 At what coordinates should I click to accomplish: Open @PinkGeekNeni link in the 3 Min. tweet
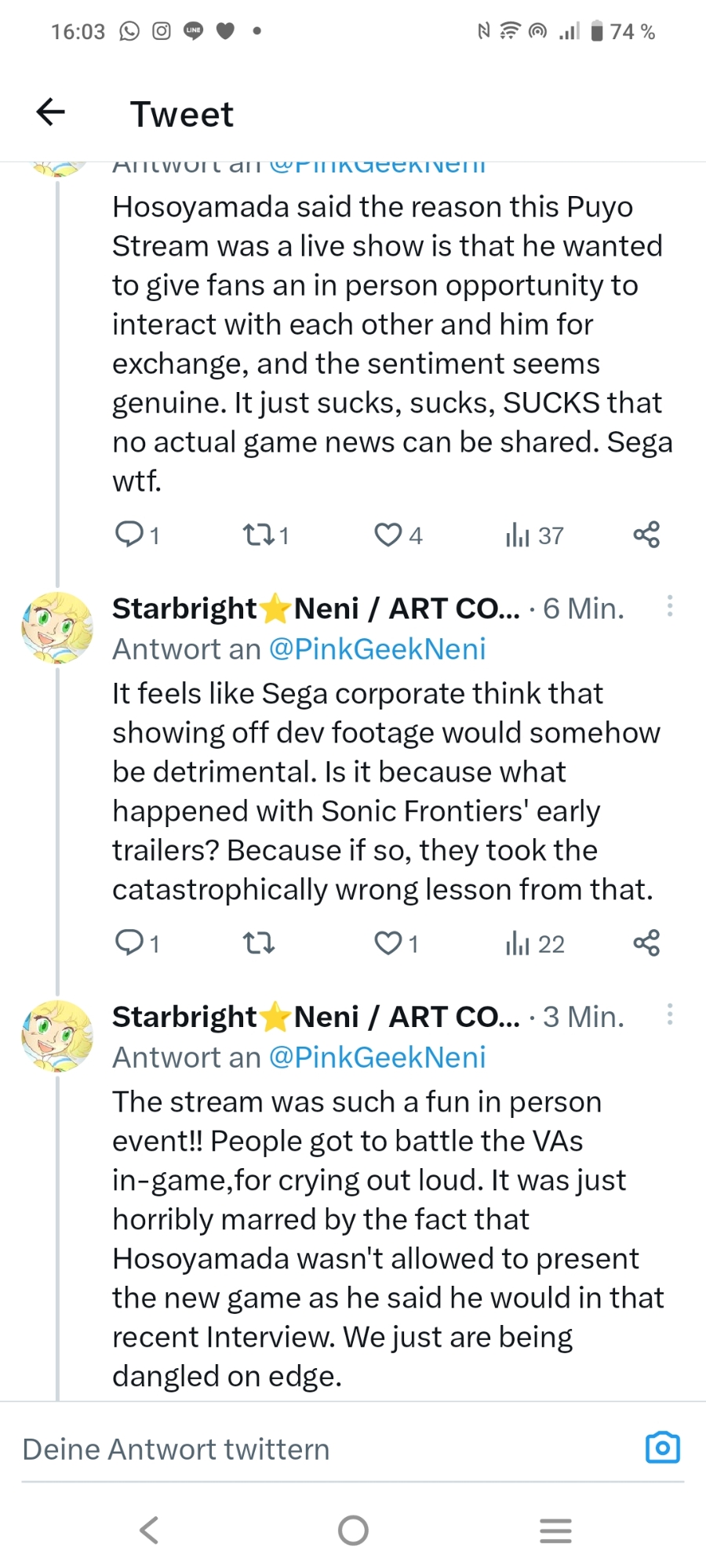[377, 1058]
